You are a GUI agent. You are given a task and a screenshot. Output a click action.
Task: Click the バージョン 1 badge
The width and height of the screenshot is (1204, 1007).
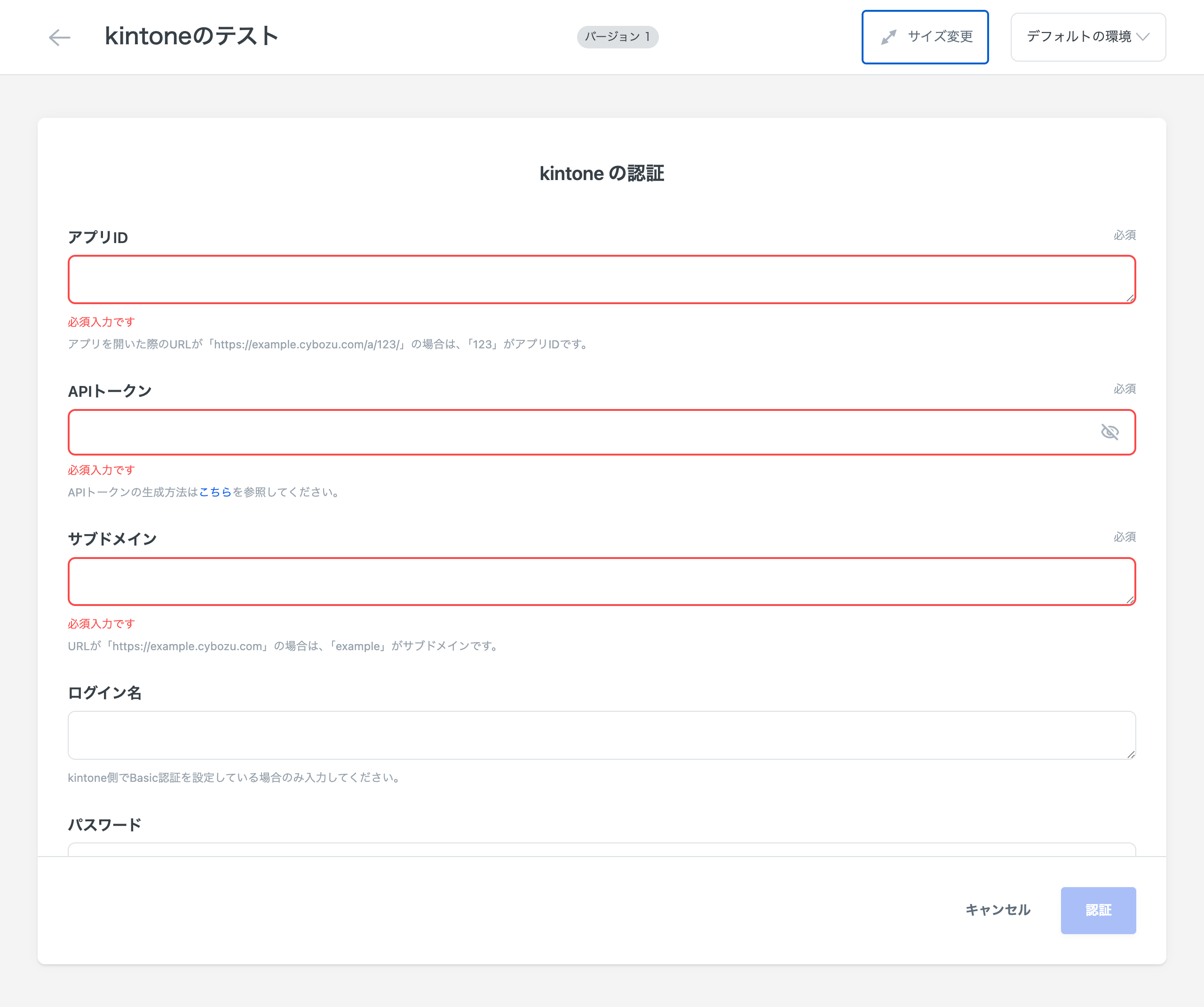(617, 37)
